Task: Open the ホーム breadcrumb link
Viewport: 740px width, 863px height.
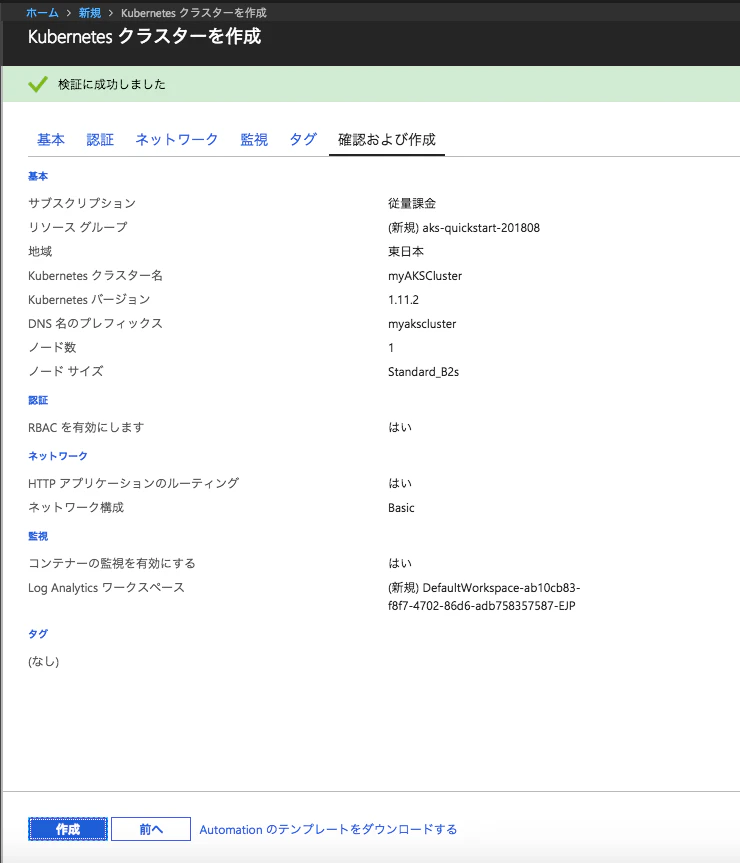Action: (42, 13)
